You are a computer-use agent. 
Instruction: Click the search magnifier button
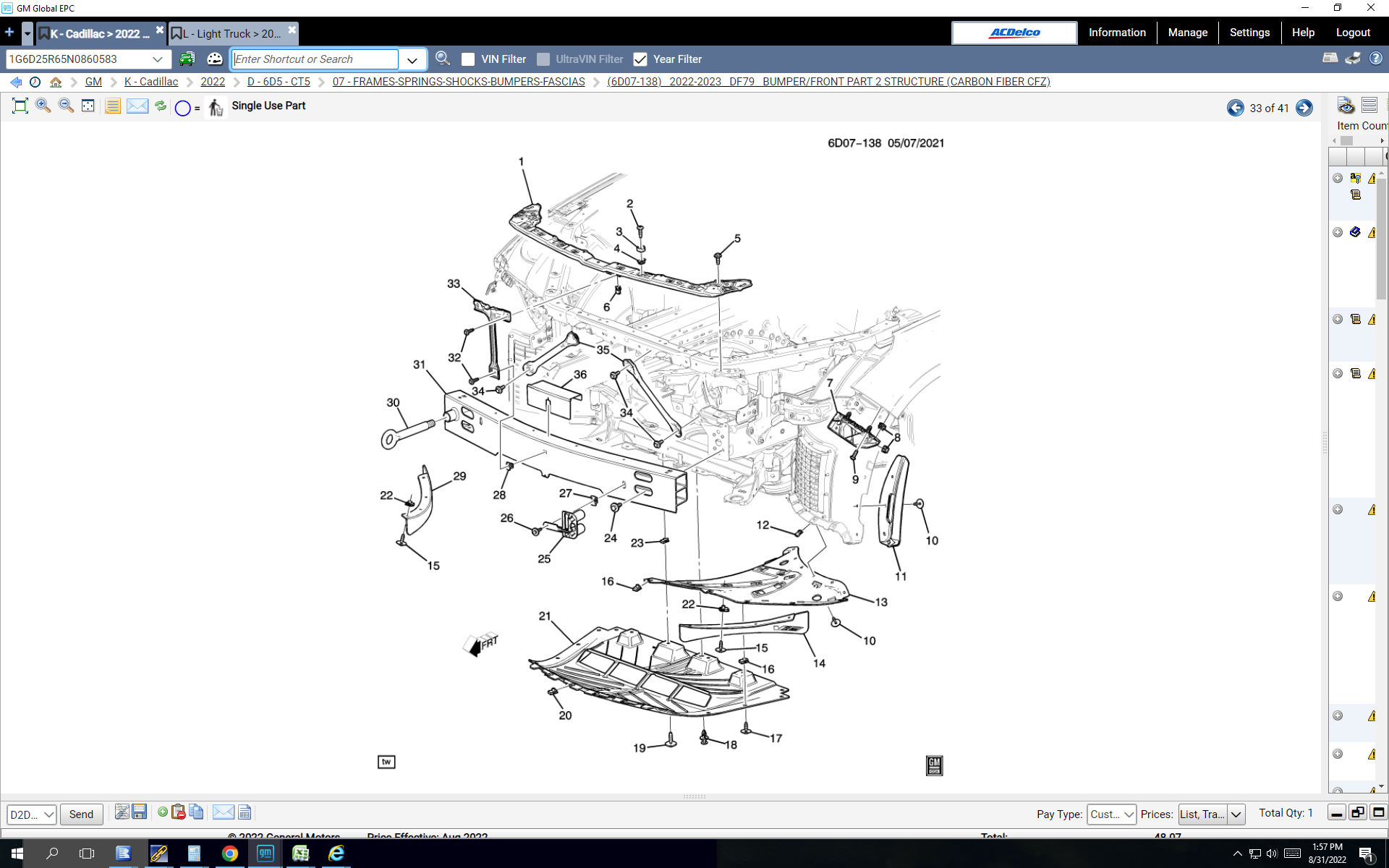pyautogui.click(x=443, y=59)
